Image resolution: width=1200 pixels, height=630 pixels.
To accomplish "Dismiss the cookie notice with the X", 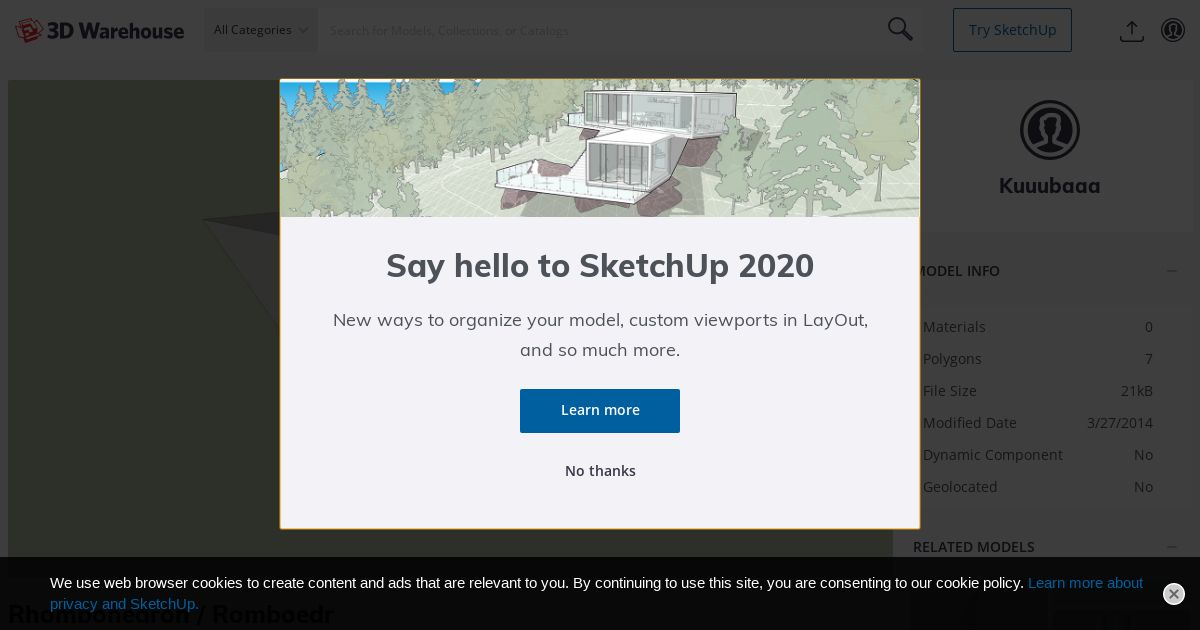I will click(x=1174, y=594).
